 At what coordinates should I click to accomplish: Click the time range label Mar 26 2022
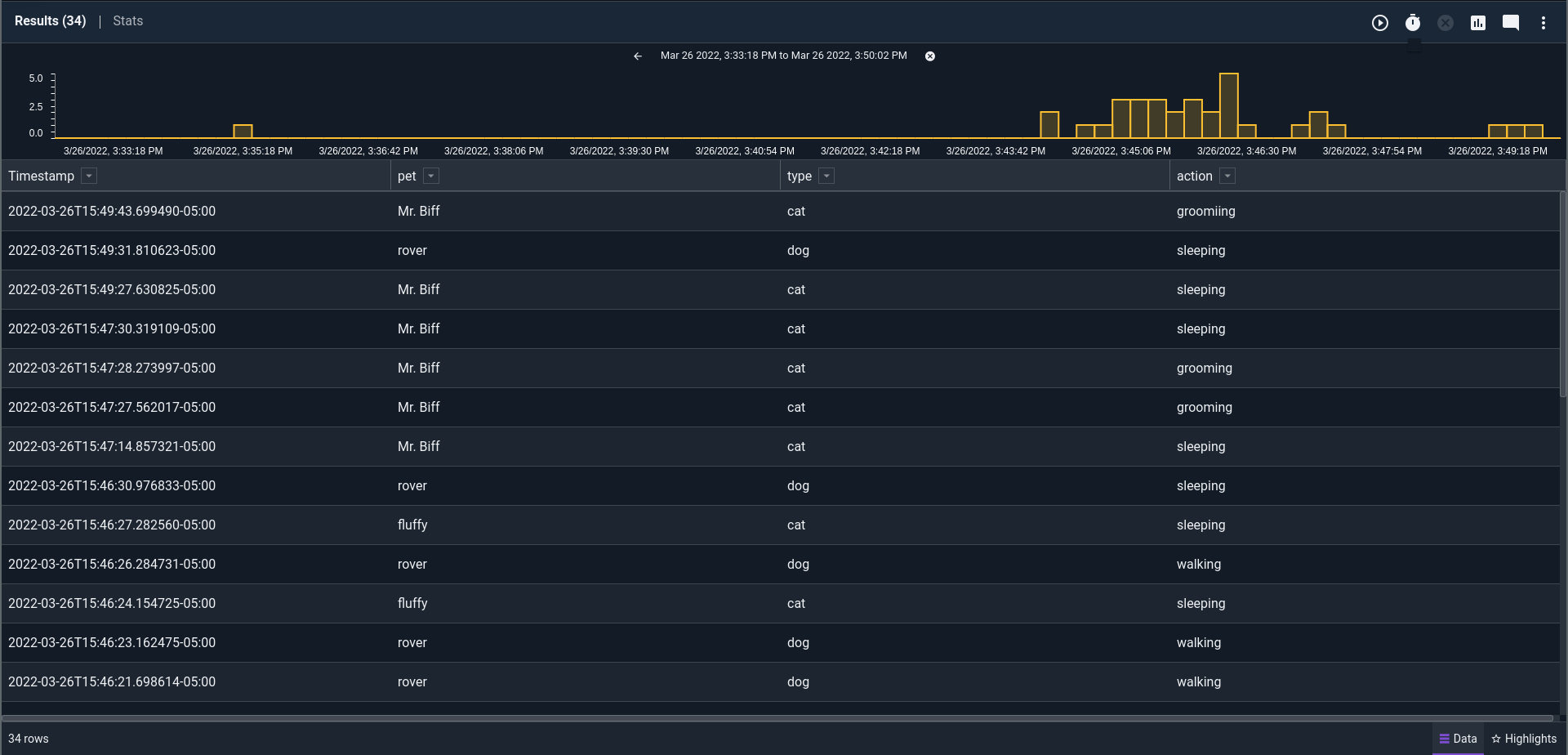tap(784, 56)
